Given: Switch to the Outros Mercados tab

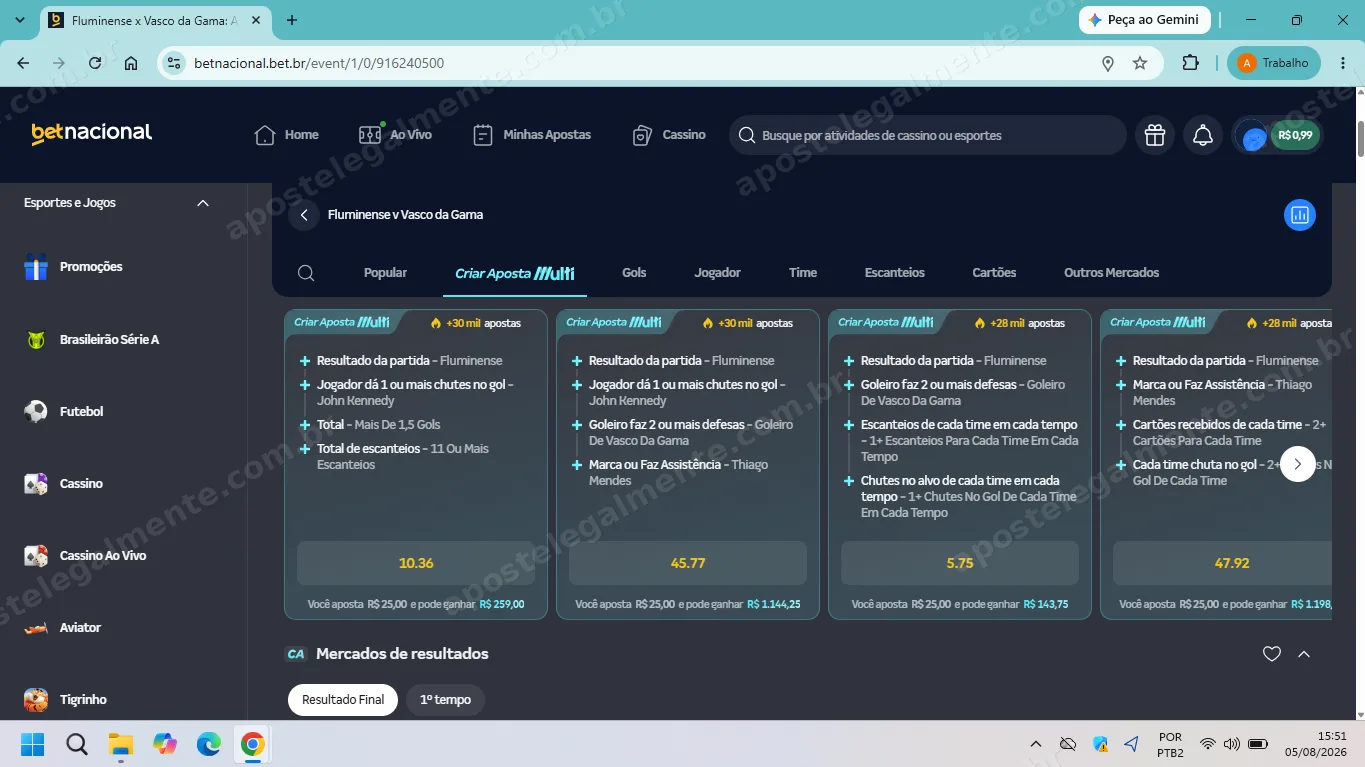Looking at the screenshot, I should (x=1112, y=273).
